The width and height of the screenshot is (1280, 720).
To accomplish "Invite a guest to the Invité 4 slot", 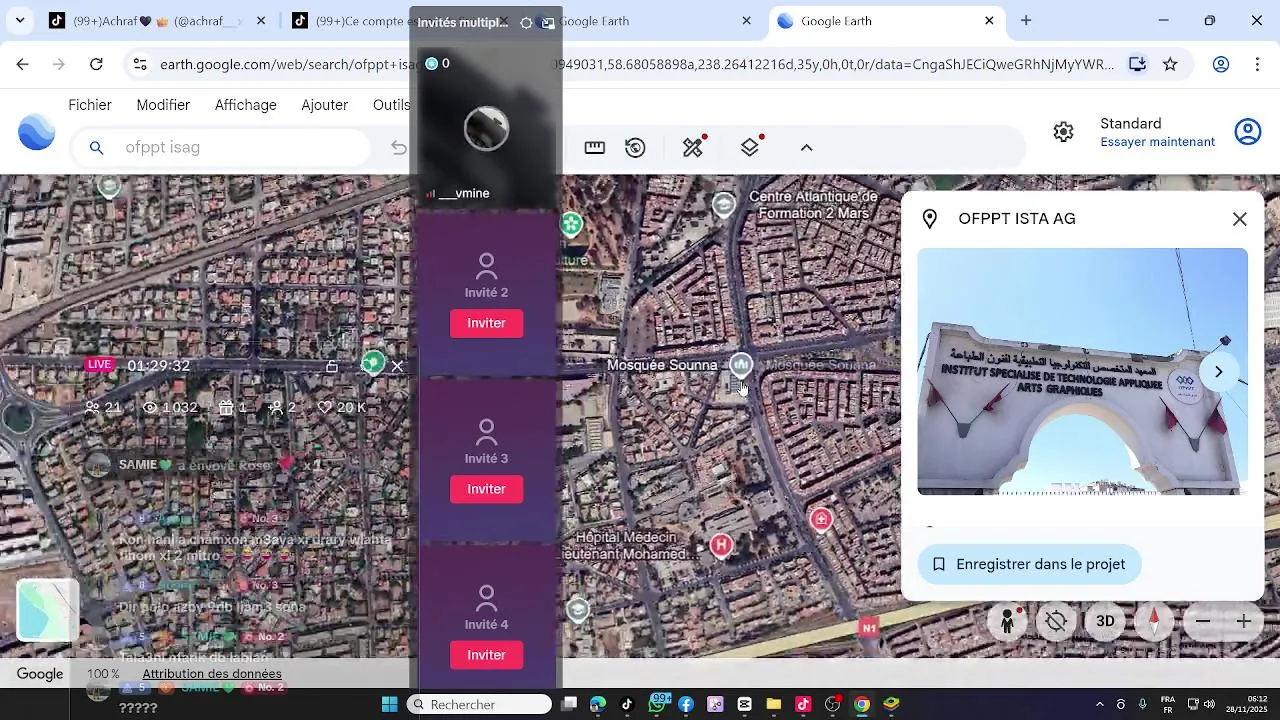I will (x=486, y=655).
